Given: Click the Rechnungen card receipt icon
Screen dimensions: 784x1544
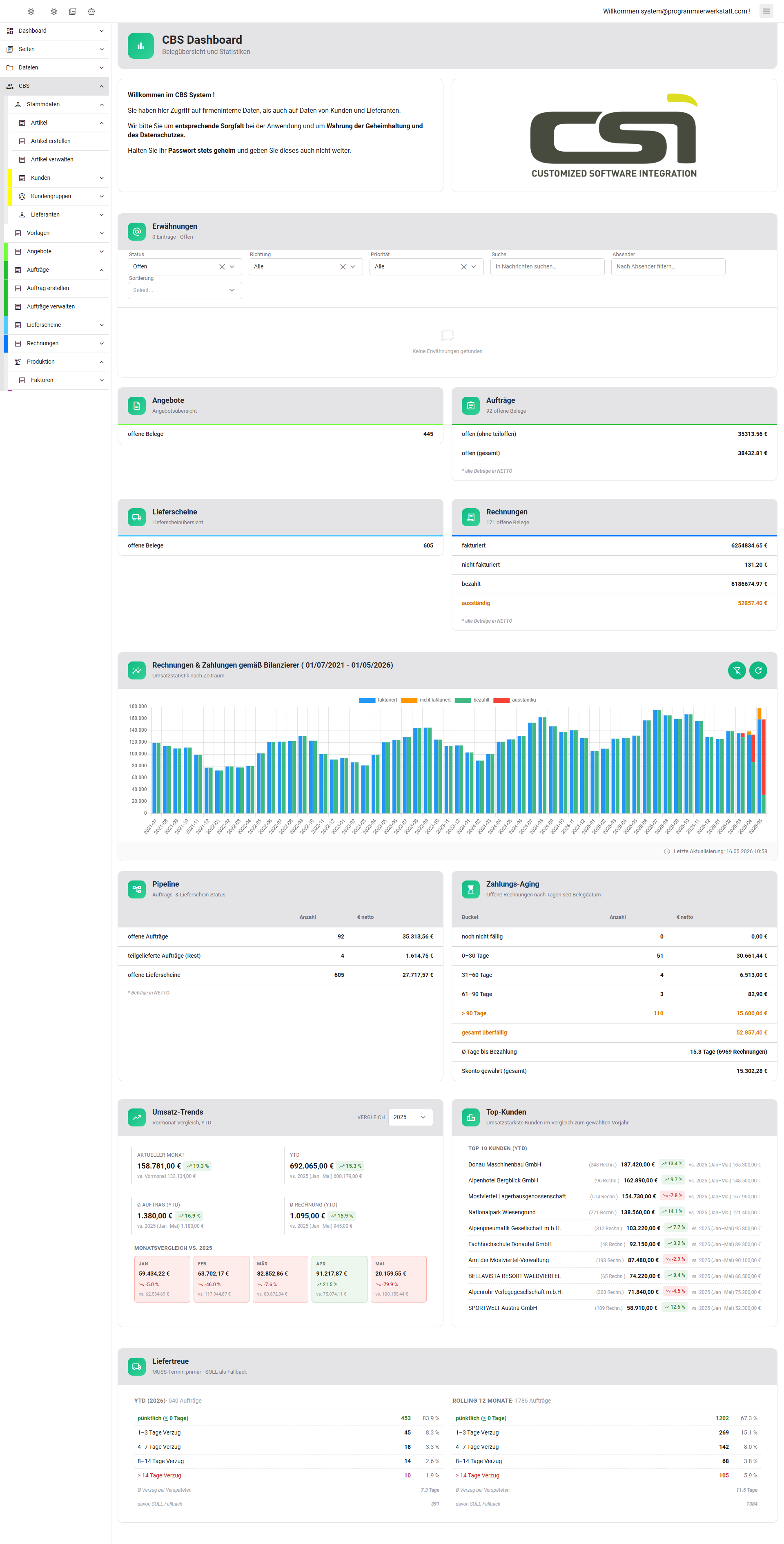Looking at the screenshot, I should click(x=471, y=517).
